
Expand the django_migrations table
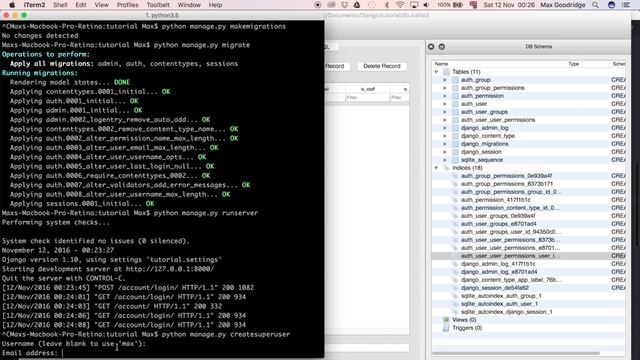point(445,144)
